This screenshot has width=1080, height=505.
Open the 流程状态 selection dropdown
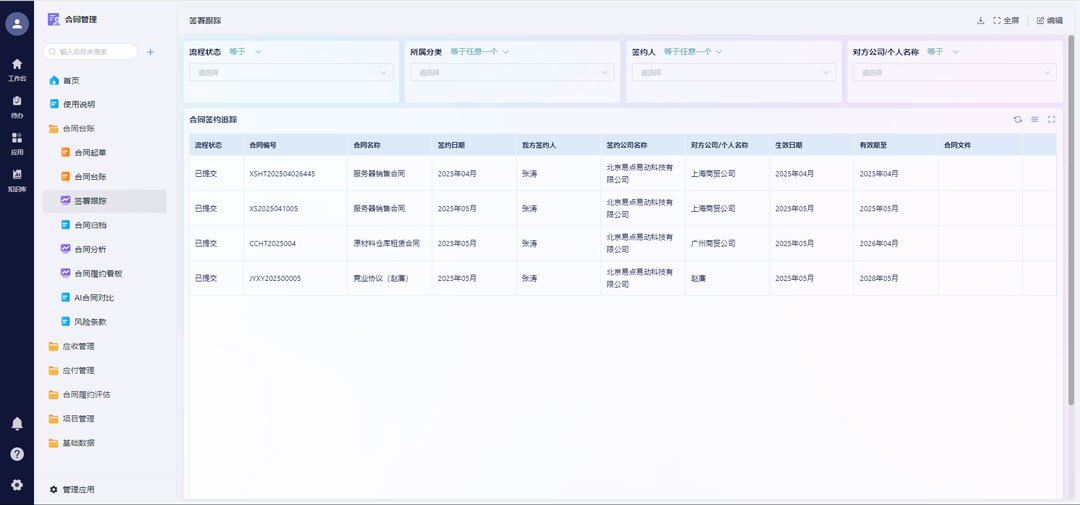[x=290, y=72]
